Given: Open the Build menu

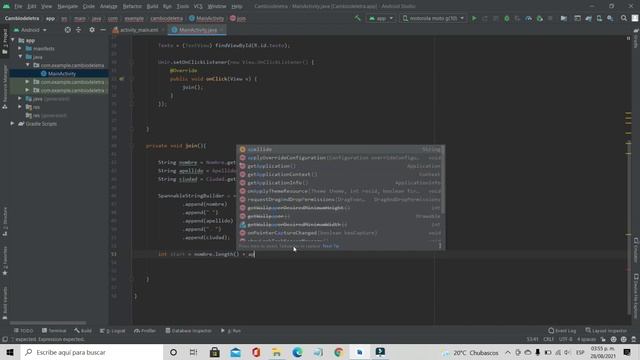Looking at the screenshot, I should (x=152, y=7).
